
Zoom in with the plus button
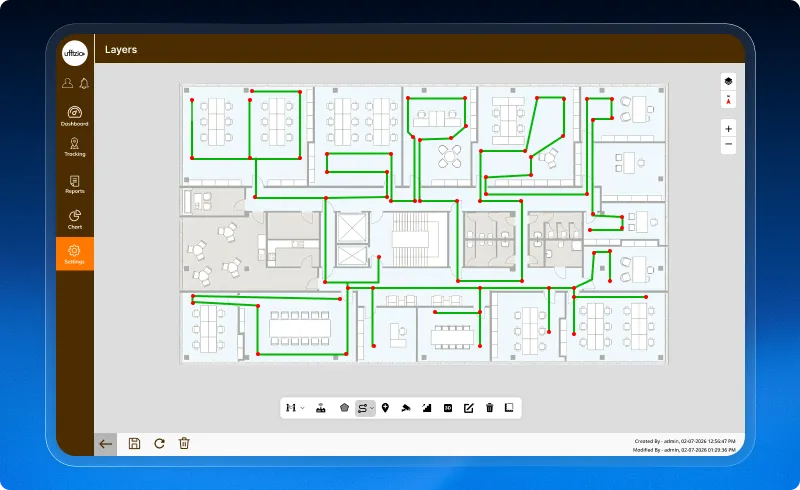[728, 129]
